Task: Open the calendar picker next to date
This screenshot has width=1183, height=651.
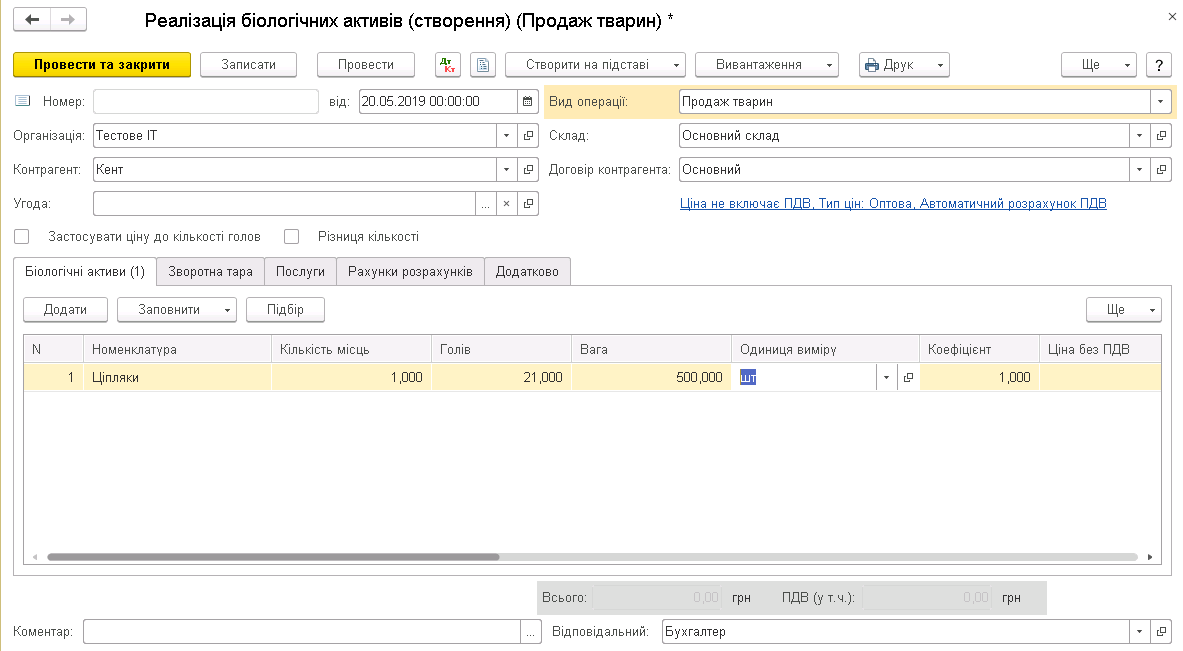Action: (x=527, y=101)
